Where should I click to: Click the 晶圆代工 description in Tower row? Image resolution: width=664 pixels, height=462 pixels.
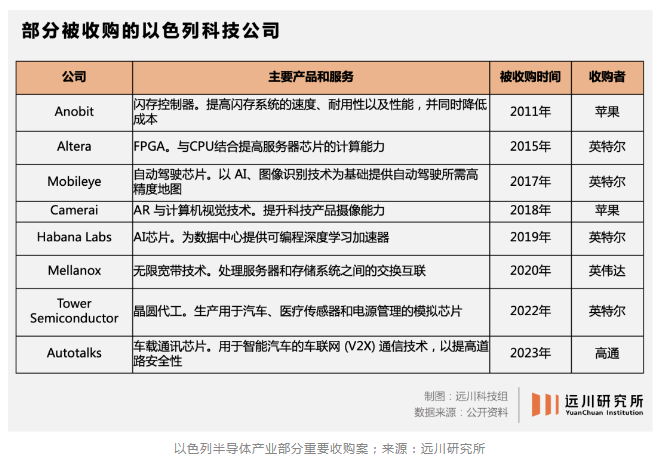[311, 311]
